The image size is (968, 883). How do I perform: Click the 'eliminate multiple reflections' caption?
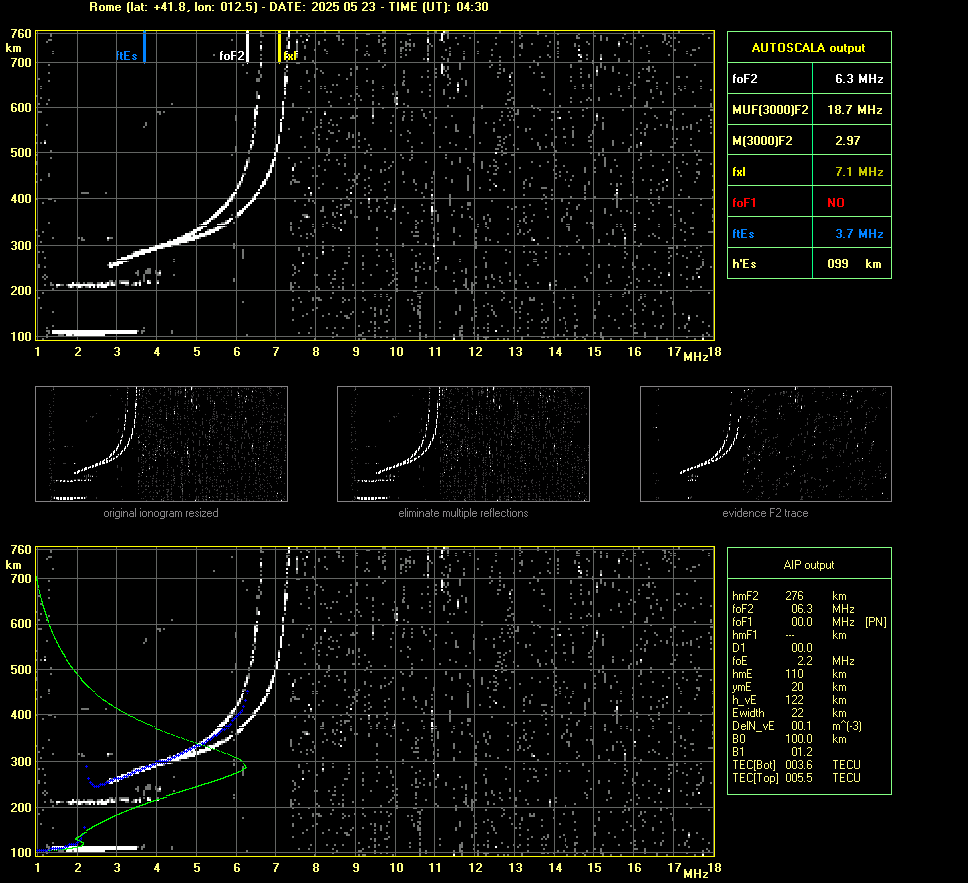463,513
